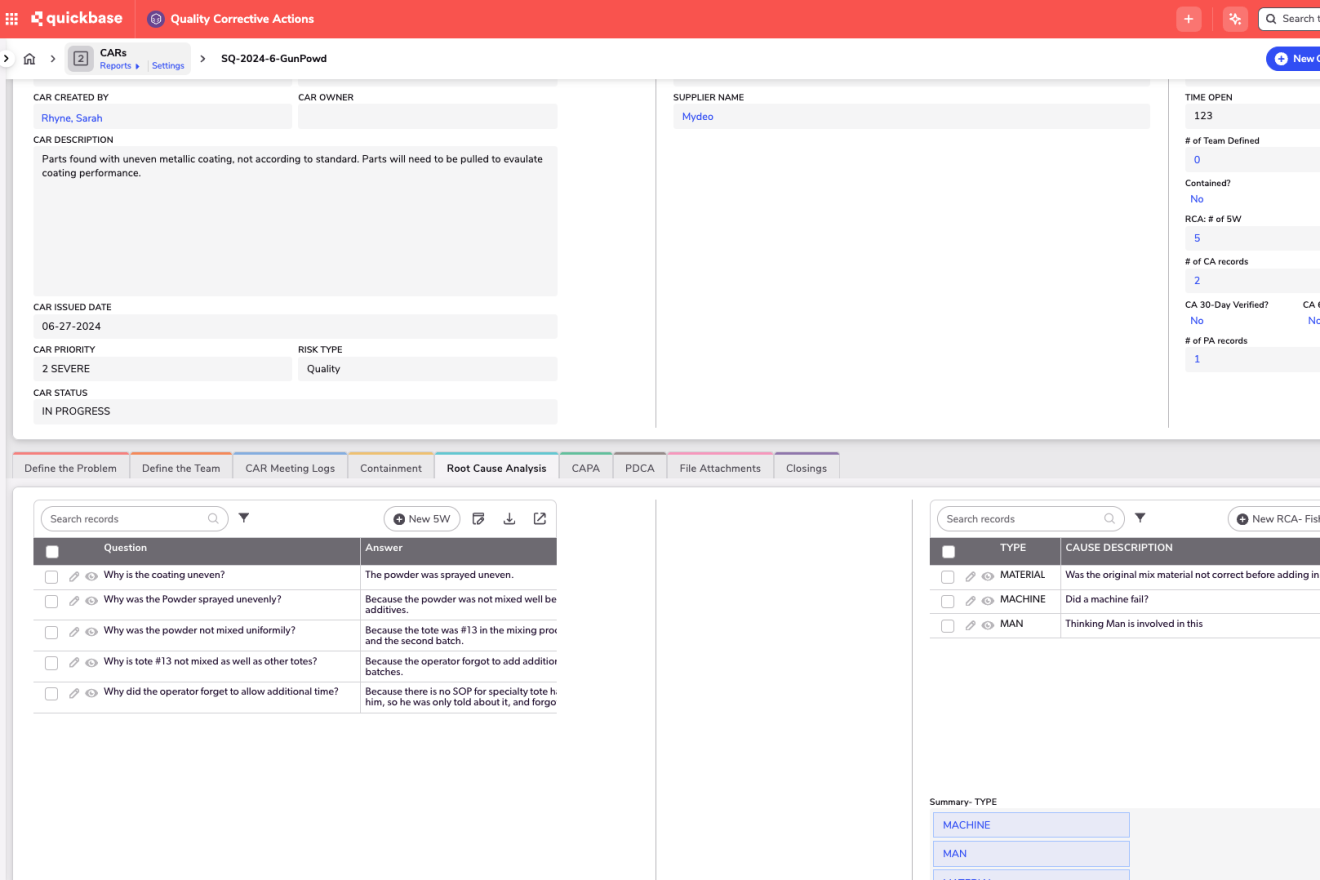Expand the CARs Reports dropdown
This screenshot has height=880, width=1320.
tap(120, 66)
